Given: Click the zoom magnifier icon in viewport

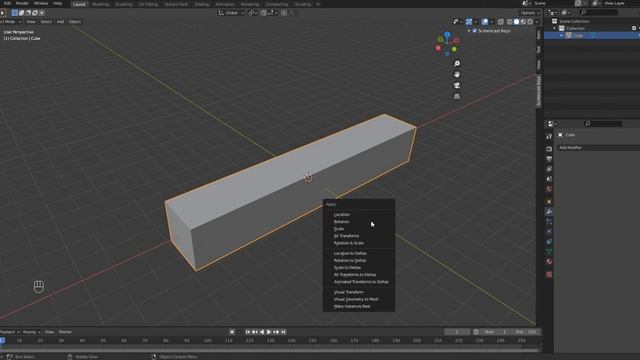Looking at the screenshot, I should pyautogui.click(x=457, y=64).
